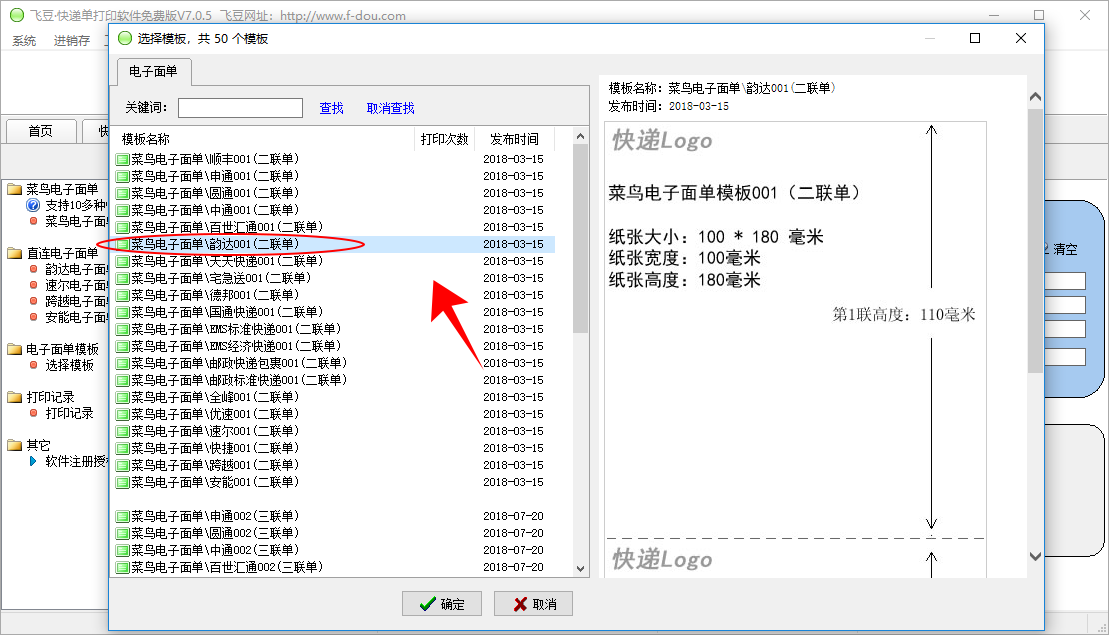Click the icon beside 德邦001(二联单) template
Image resolution: width=1109 pixels, height=635 pixels.
(x=122, y=296)
